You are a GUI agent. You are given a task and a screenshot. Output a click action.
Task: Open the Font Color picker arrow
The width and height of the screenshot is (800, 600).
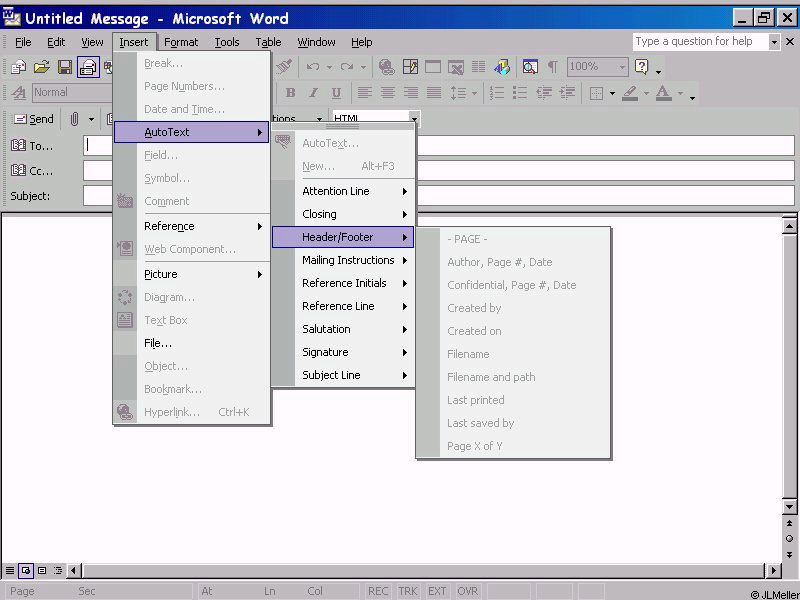[679, 93]
